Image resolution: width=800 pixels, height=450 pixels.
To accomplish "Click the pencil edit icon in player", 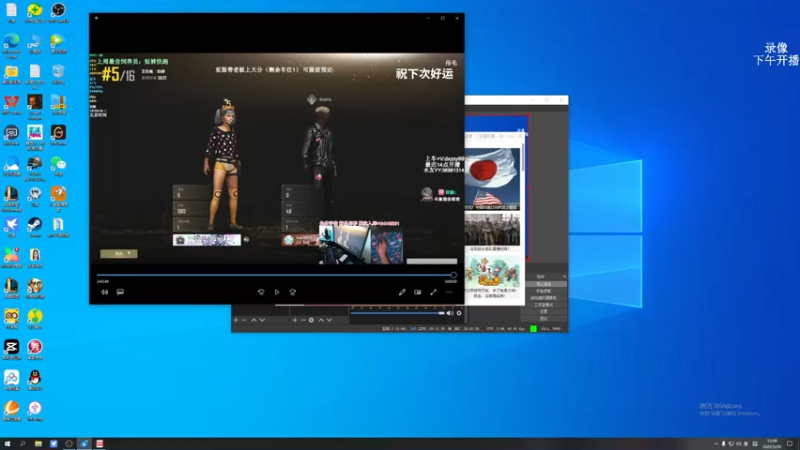I will click(402, 292).
